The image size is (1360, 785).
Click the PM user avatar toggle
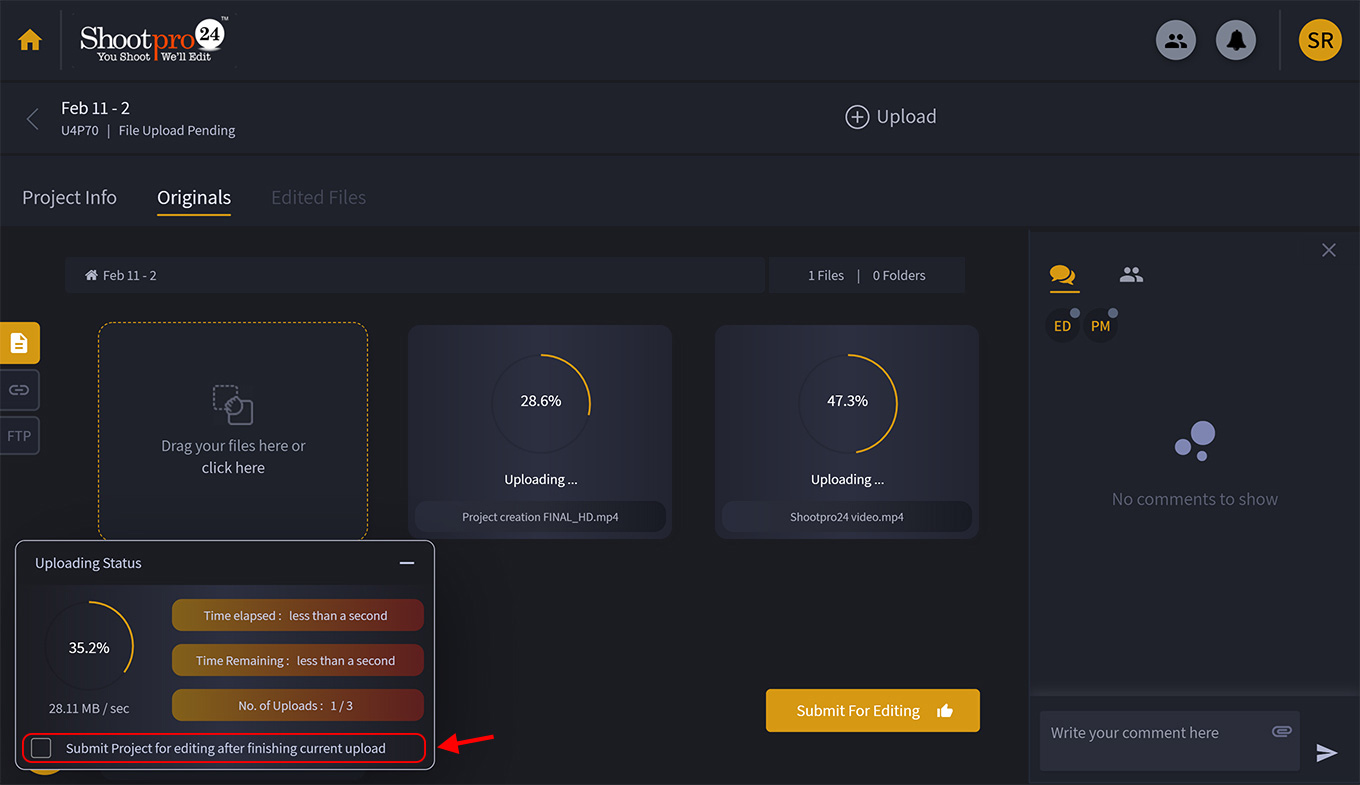(1101, 325)
